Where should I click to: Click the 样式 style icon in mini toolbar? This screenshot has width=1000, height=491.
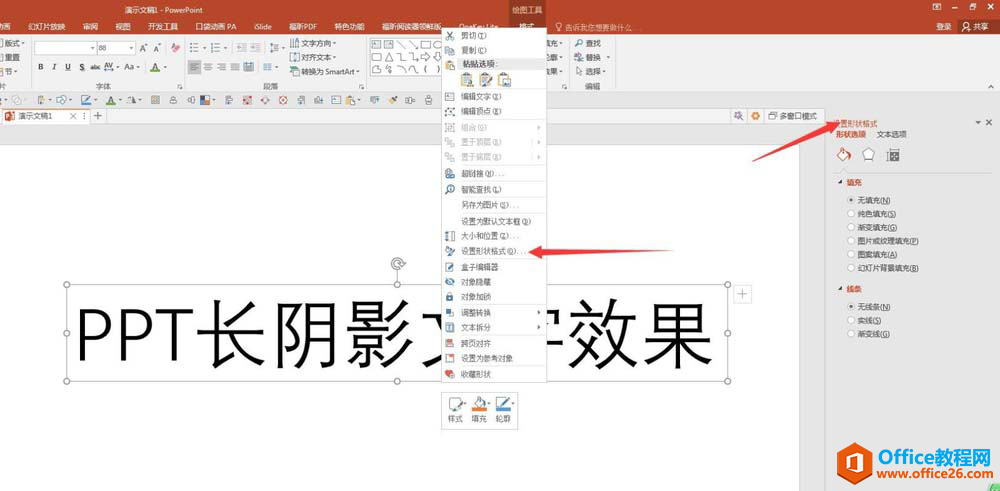click(x=456, y=409)
